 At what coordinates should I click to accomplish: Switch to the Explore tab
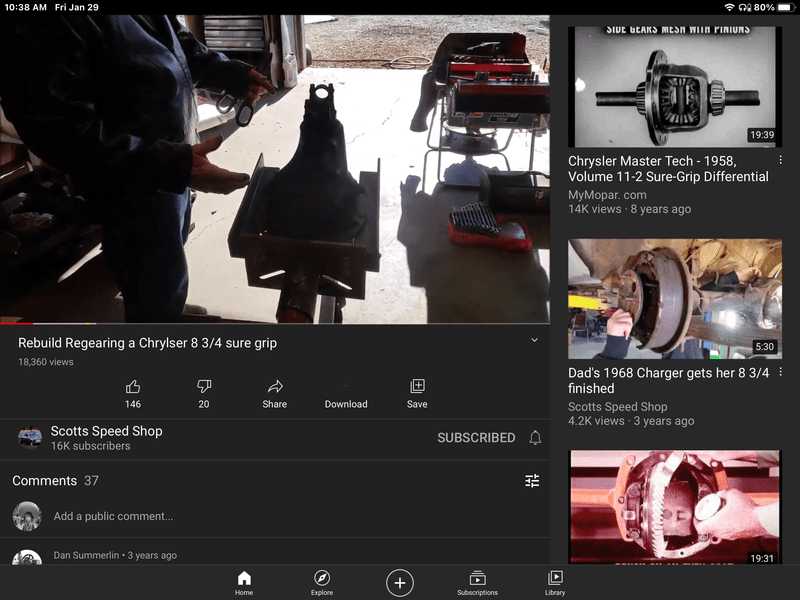(322, 583)
